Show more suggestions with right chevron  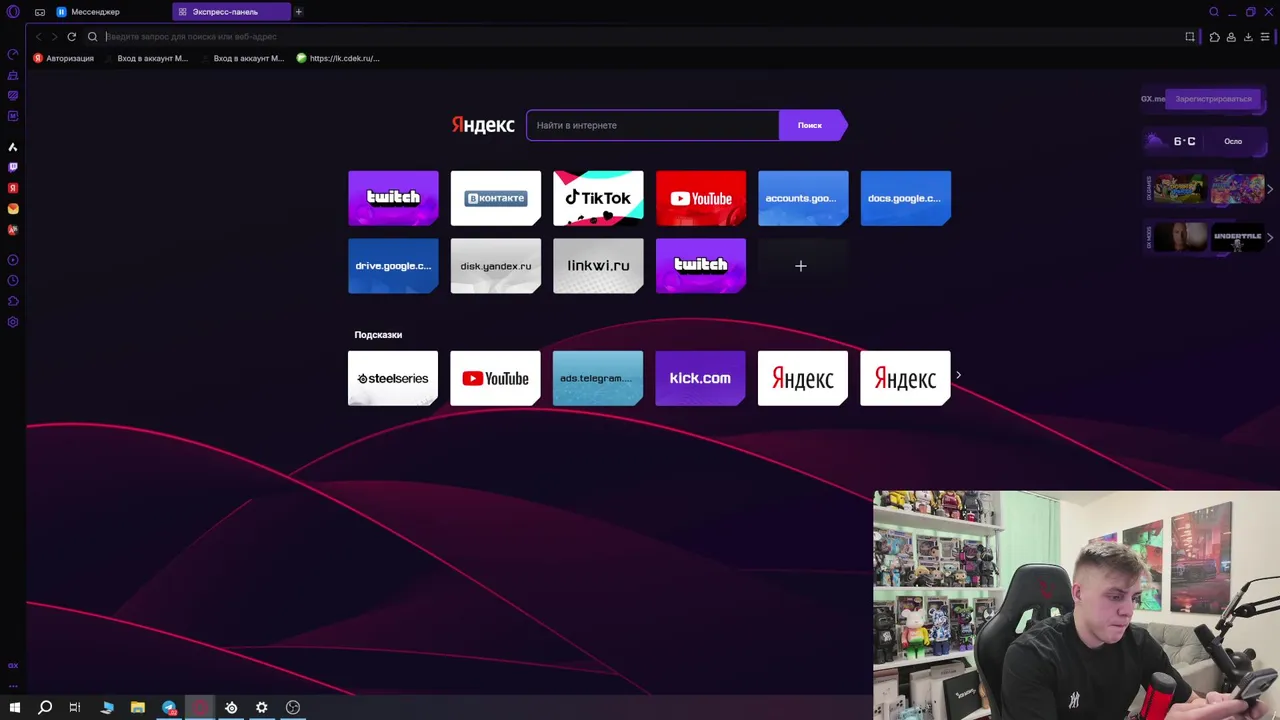[958, 376]
